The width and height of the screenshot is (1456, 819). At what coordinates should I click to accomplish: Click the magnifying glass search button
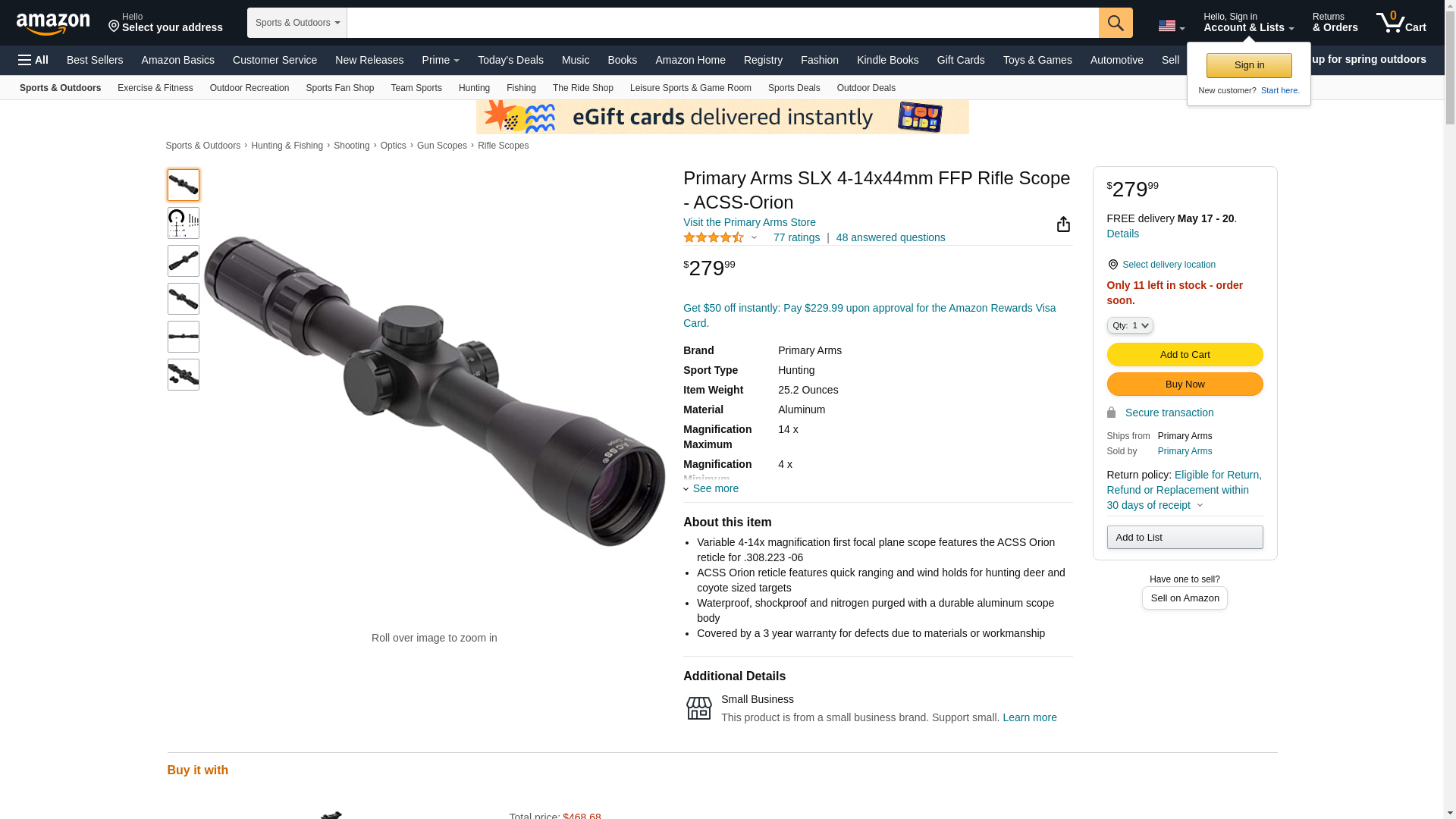1116,23
